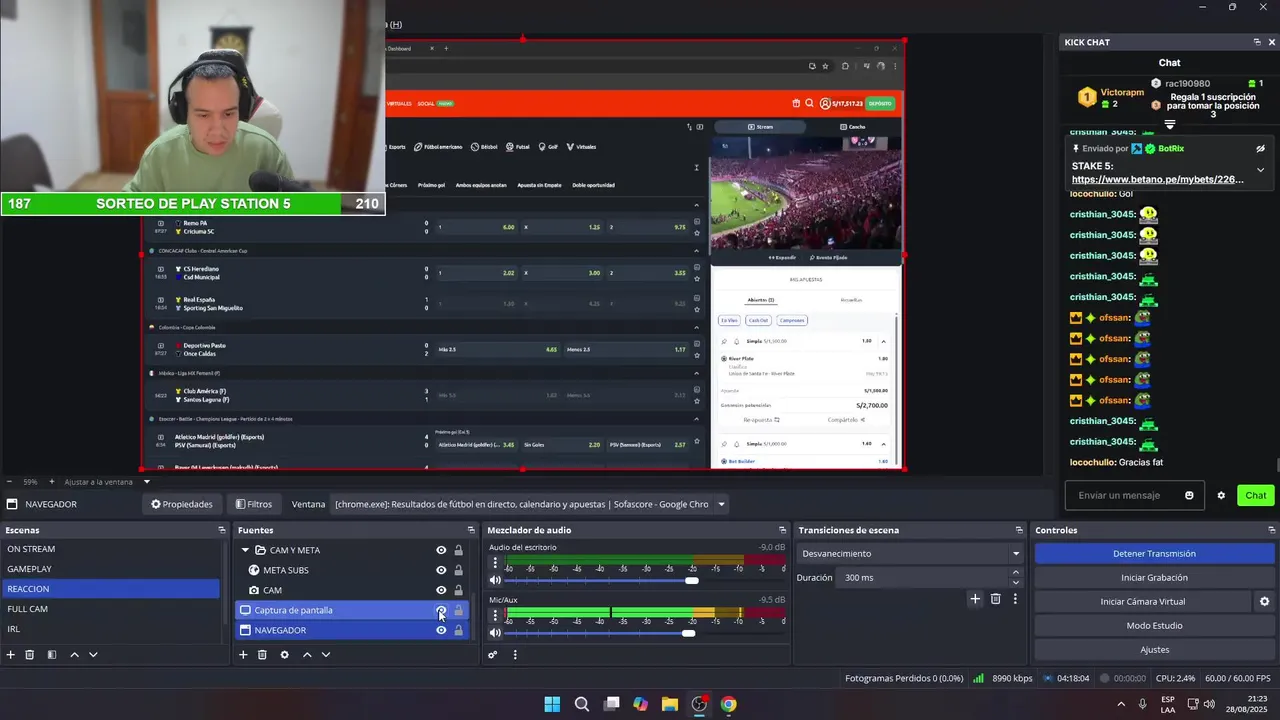Hide the CAM source
Viewport: 1280px width, 720px height.
point(441,590)
